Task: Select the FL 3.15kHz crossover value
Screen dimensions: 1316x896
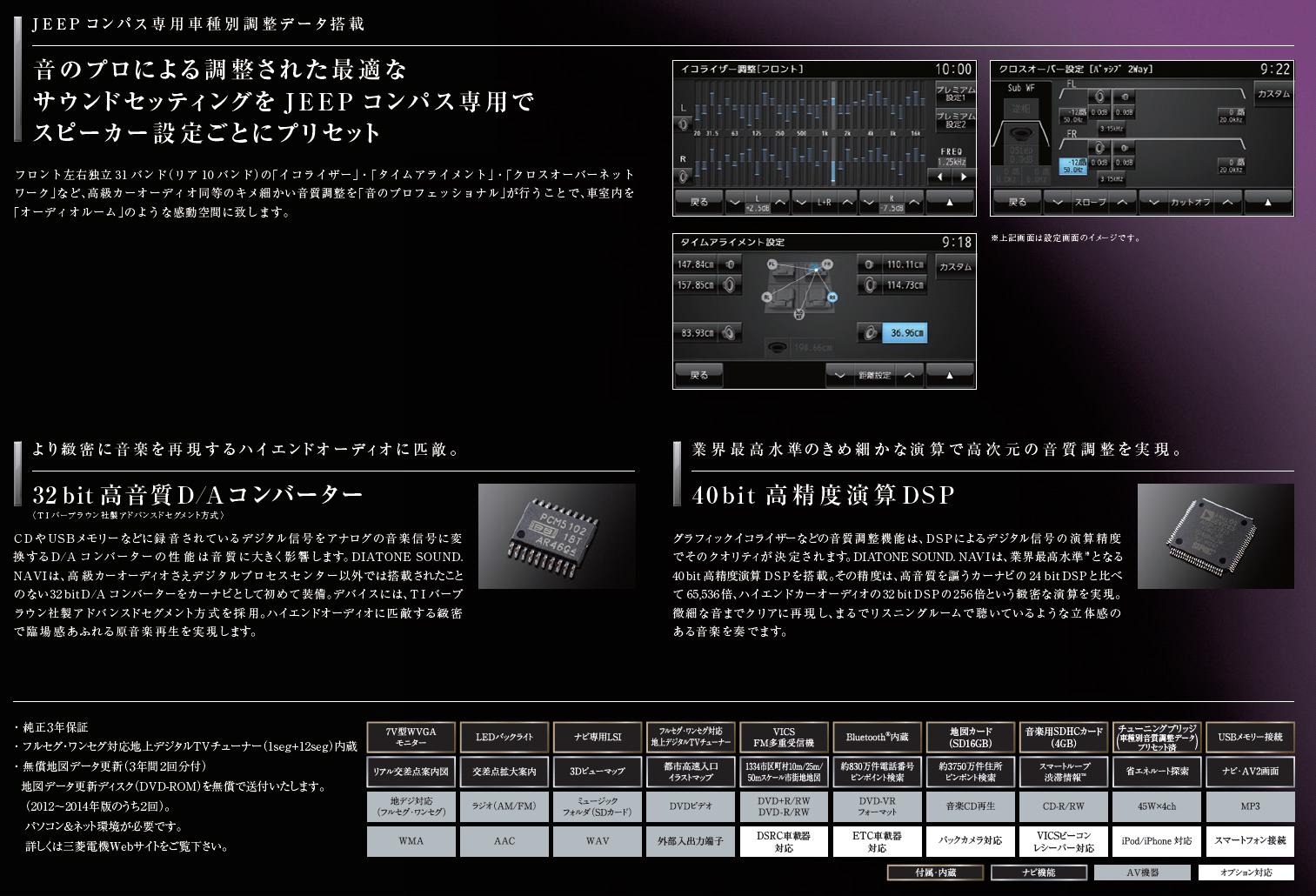Action: point(1112,129)
